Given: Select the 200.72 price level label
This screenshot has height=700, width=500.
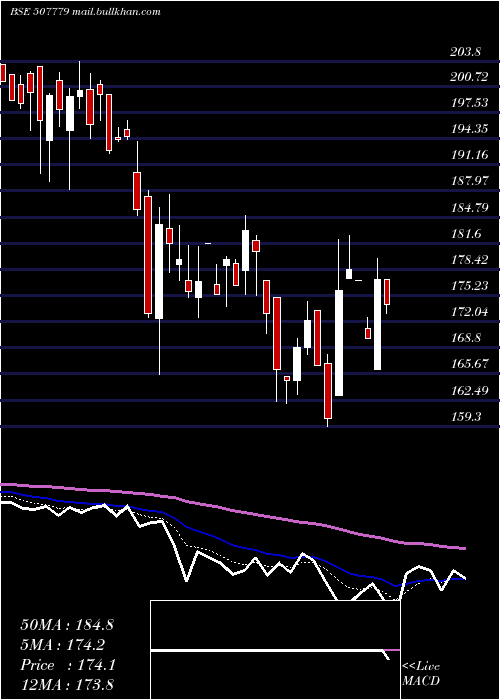Looking at the screenshot, I should [469, 77].
